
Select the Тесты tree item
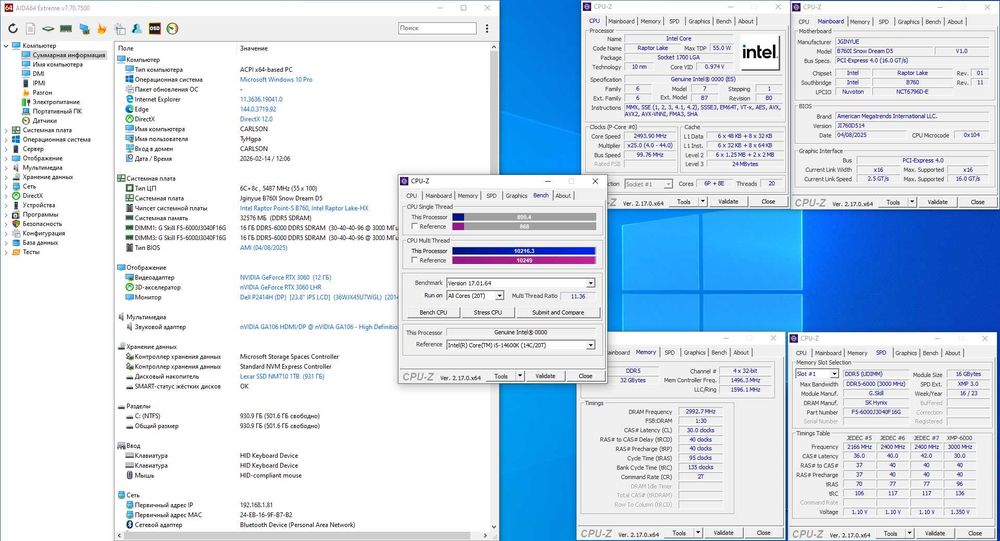pyautogui.click(x=31, y=252)
